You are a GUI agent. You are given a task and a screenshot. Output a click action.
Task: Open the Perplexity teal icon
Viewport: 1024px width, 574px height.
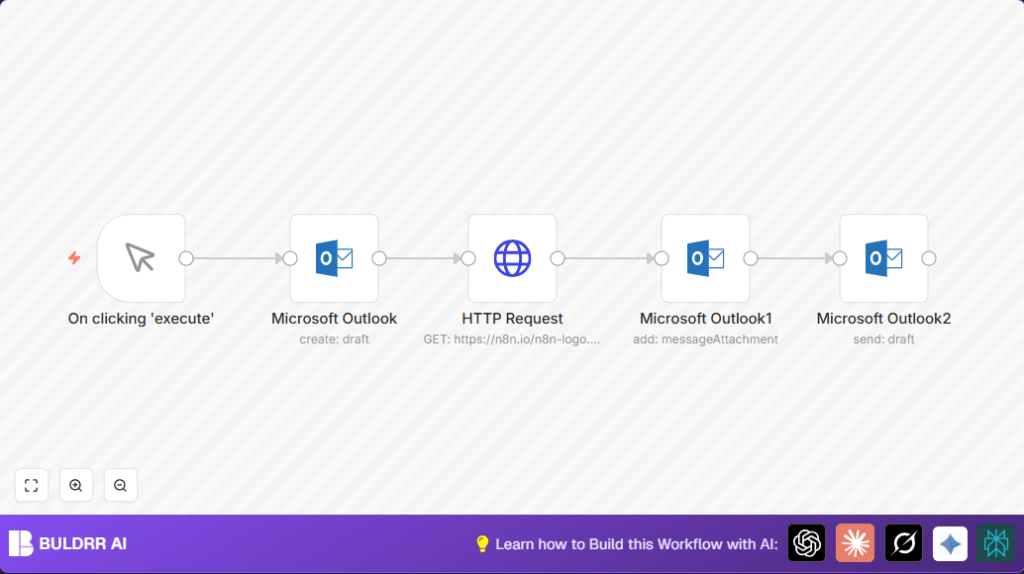pos(996,543)
